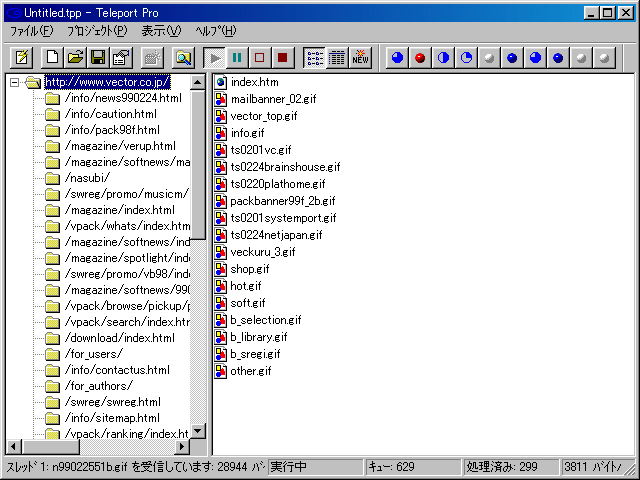Screen dimensions: 640x480
Task: Select /swreg/promo/musicm/ folder
Action: click(127, 194)
